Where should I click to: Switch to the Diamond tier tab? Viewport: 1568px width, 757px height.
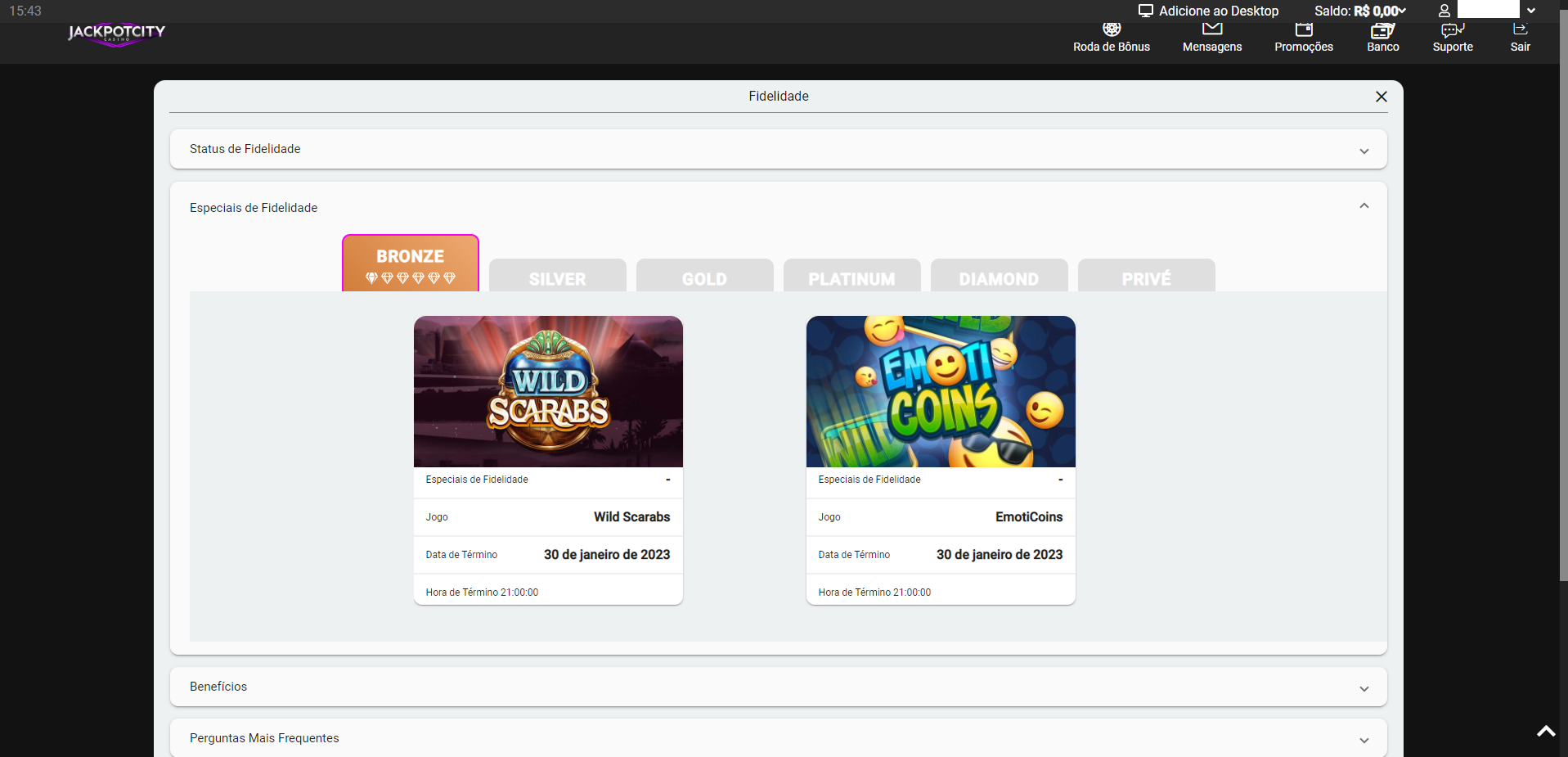pyautogui.click(x=1000, y=276)
